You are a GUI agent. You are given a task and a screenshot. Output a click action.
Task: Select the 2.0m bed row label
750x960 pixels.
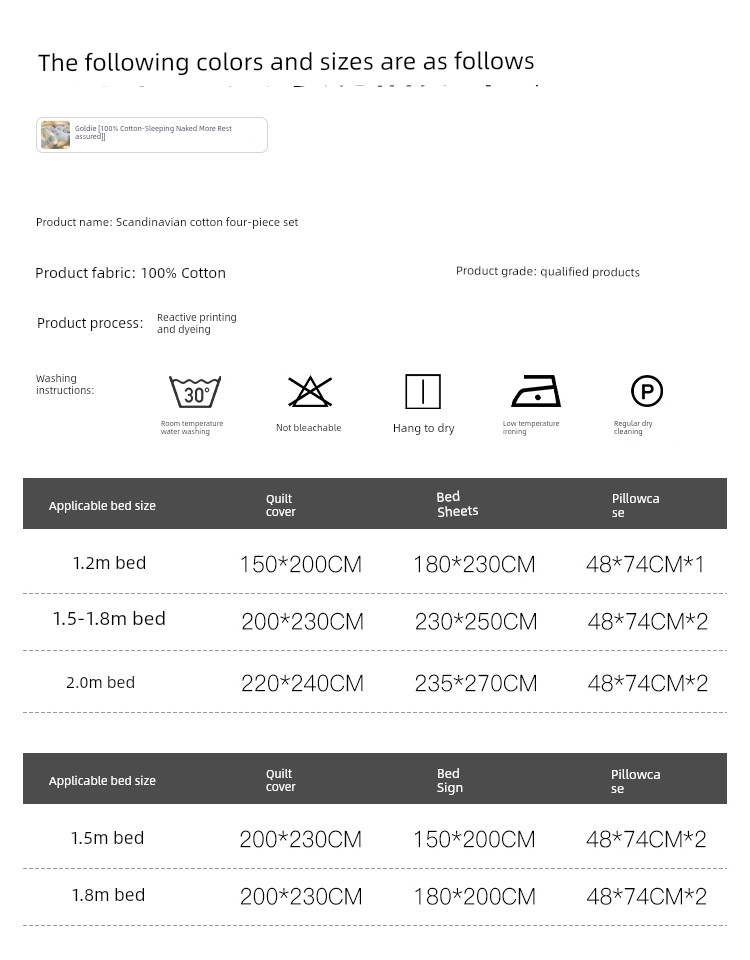(x=100, y=683)
